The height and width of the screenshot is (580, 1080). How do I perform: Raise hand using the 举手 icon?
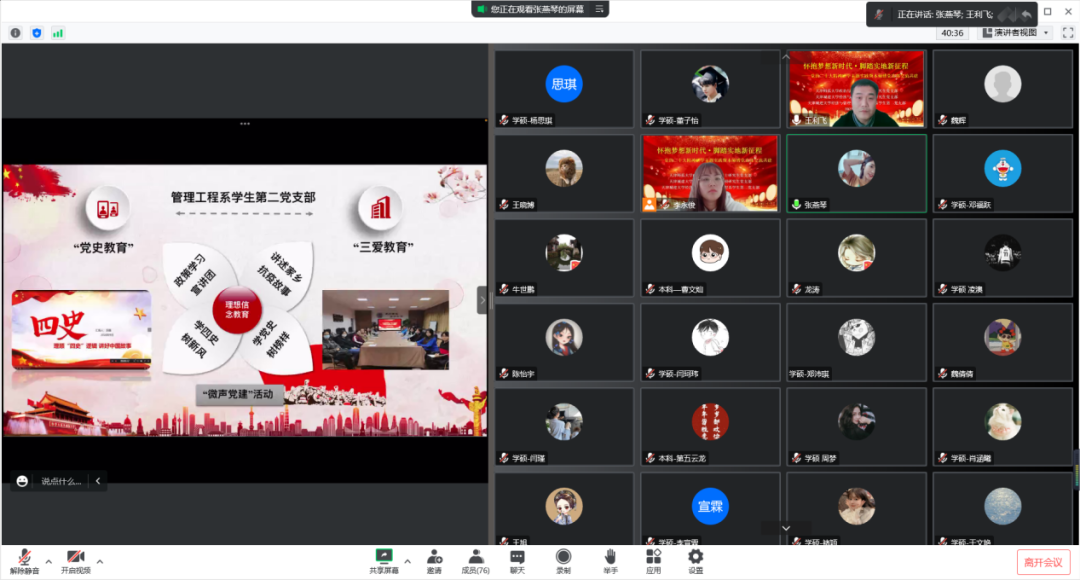tap(609, 557)
